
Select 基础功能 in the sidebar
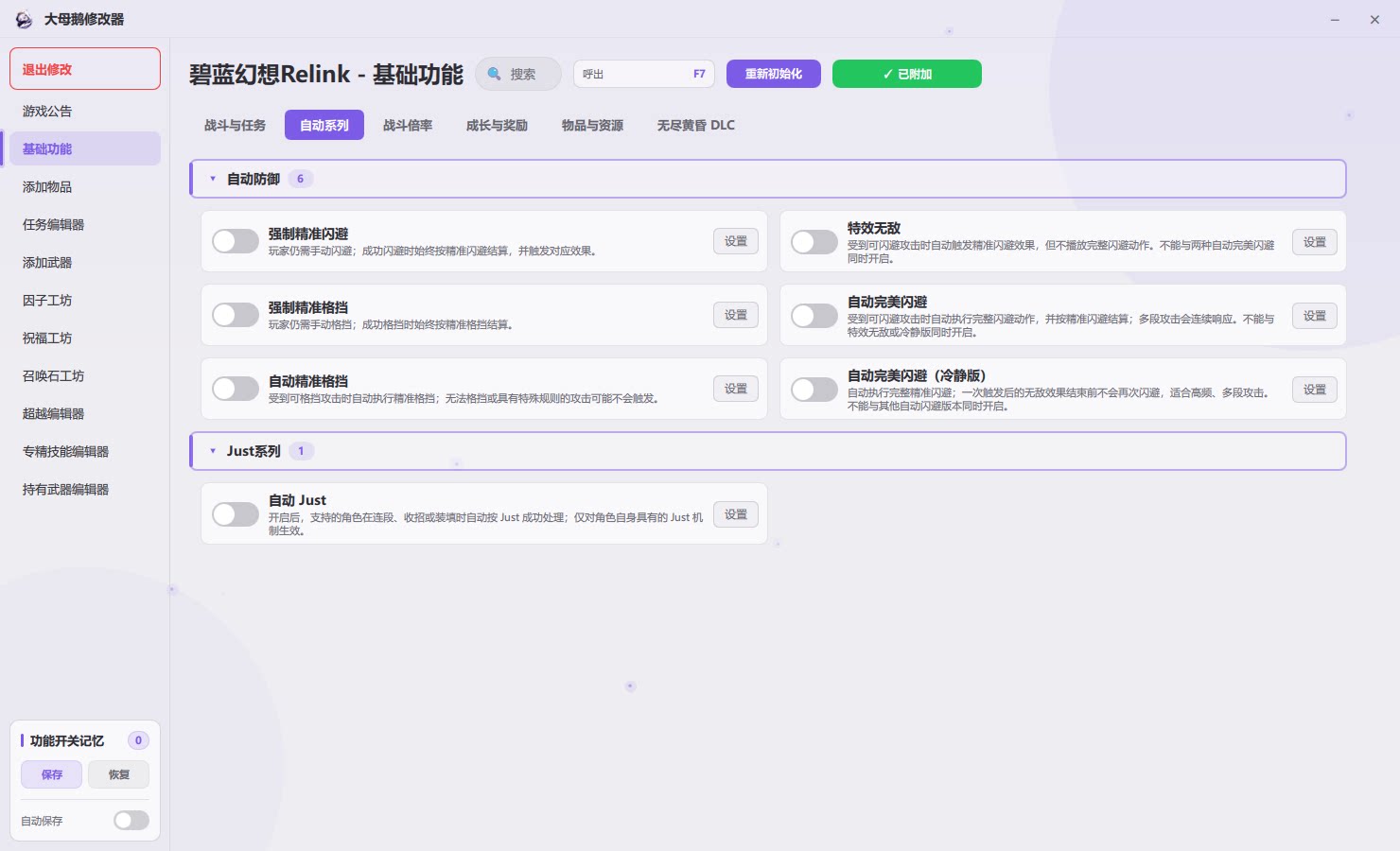click(x=85, y=148)
